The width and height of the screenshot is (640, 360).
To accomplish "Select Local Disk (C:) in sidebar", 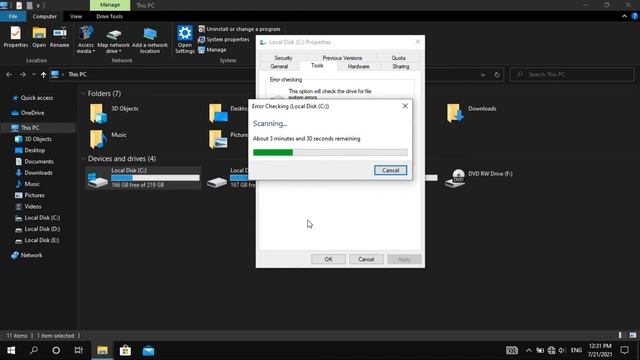I will (38, 218).
